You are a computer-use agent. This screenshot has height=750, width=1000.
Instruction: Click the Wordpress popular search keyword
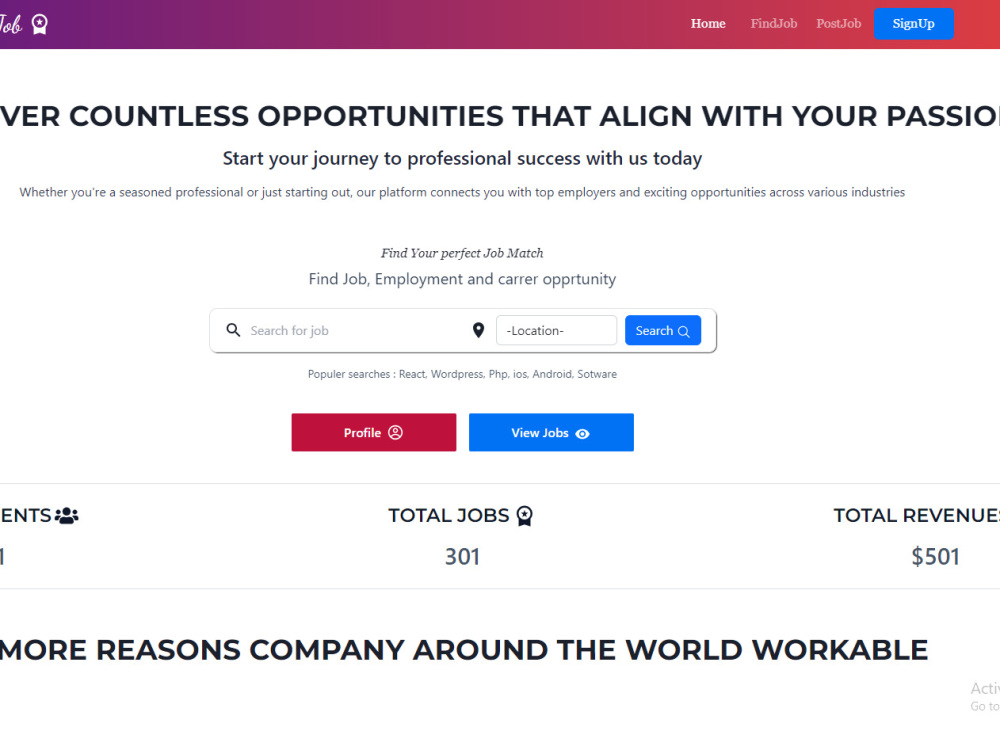(457, 373)
